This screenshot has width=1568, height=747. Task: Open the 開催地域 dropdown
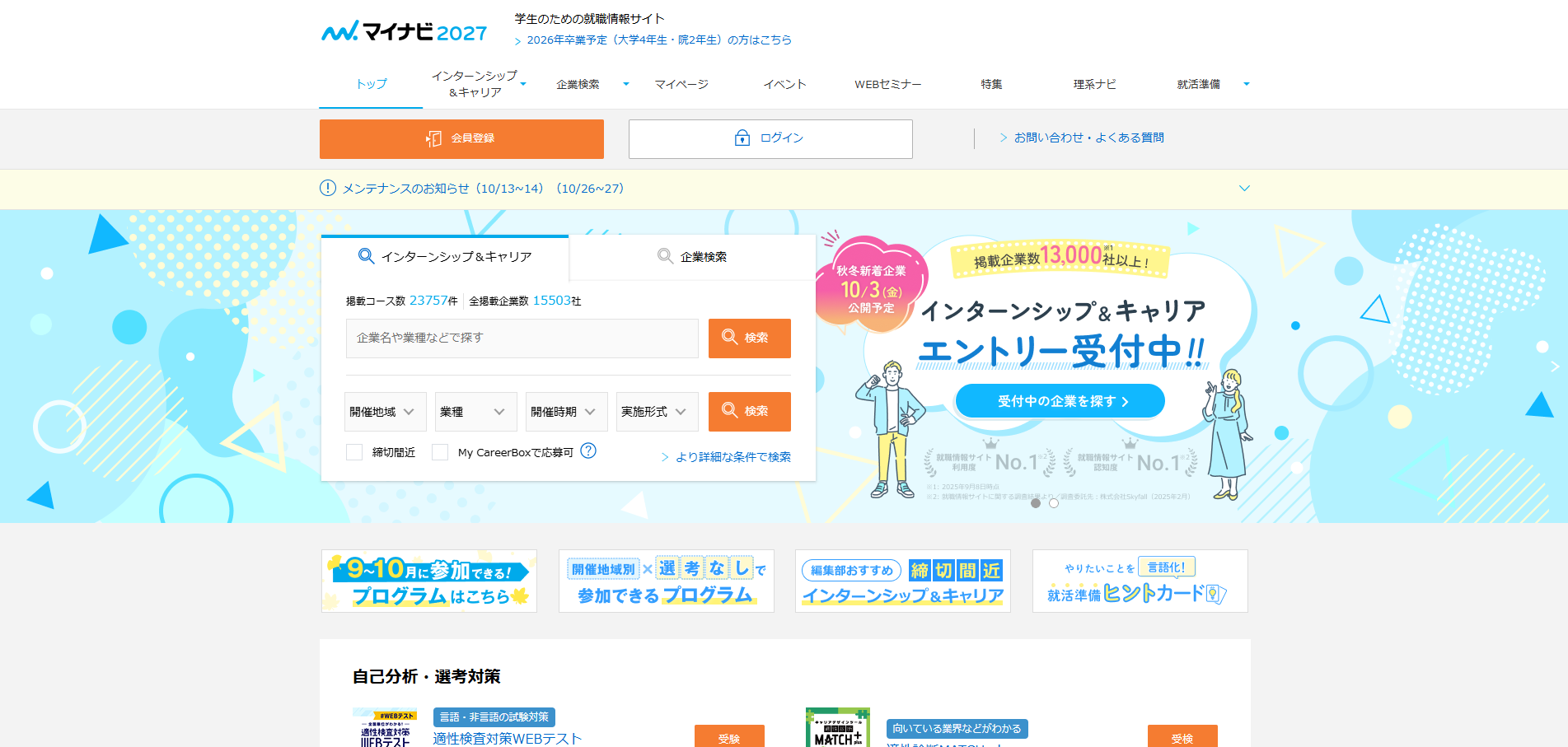point(385,411)
